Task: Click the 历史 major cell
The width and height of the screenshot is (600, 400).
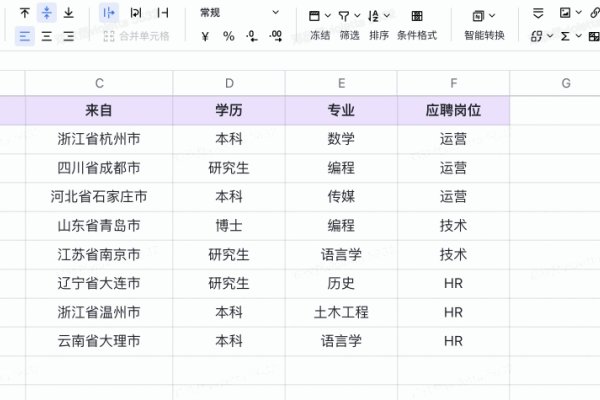Action: tap(341, 284)
